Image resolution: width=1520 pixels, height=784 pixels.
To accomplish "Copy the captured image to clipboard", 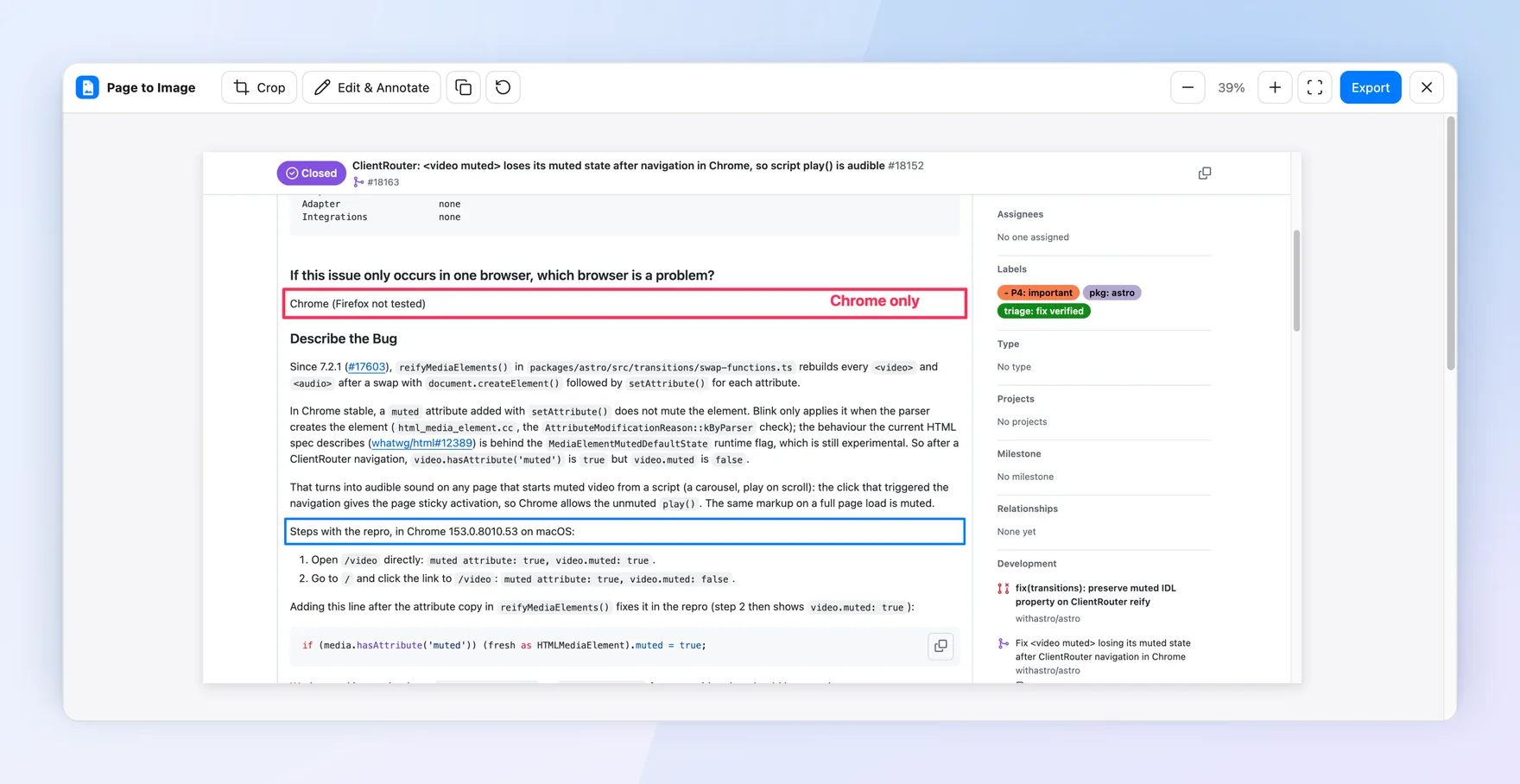I will point(464,87).
